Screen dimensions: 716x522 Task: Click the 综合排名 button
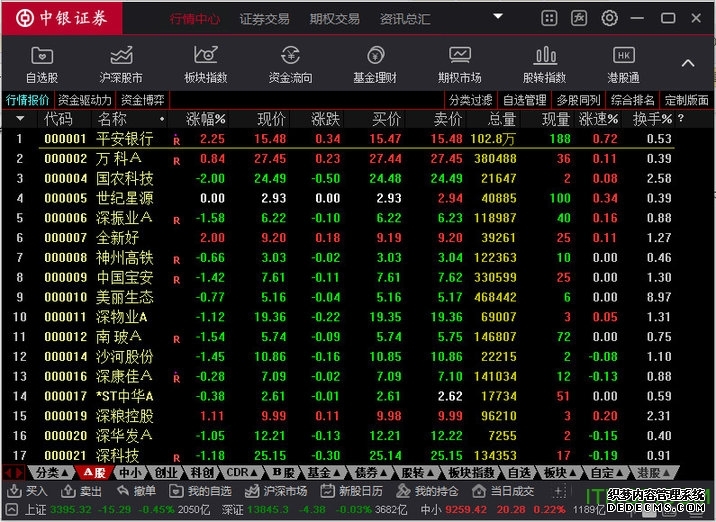pos(632,100)
